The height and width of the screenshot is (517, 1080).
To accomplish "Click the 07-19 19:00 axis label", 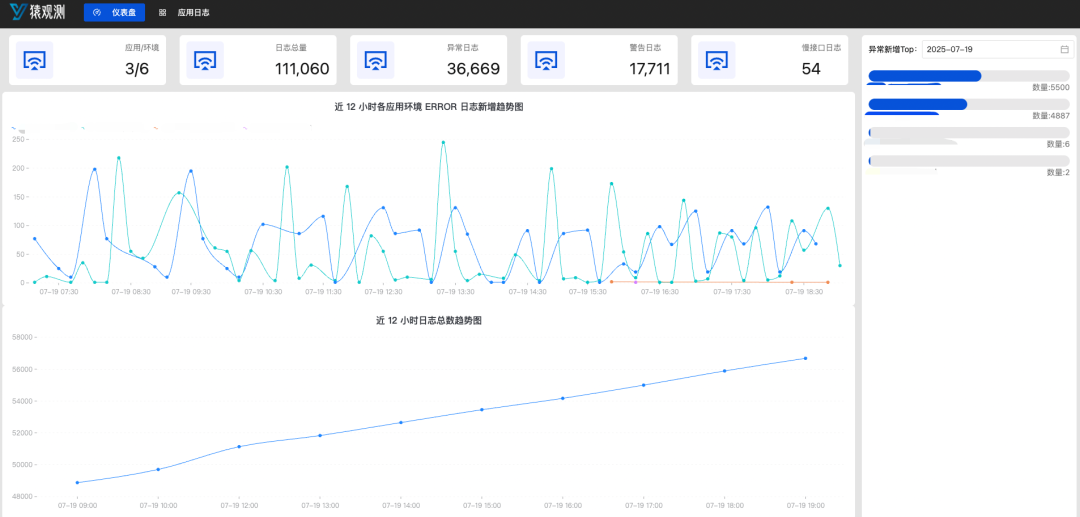I will click(x=805, y=505).
